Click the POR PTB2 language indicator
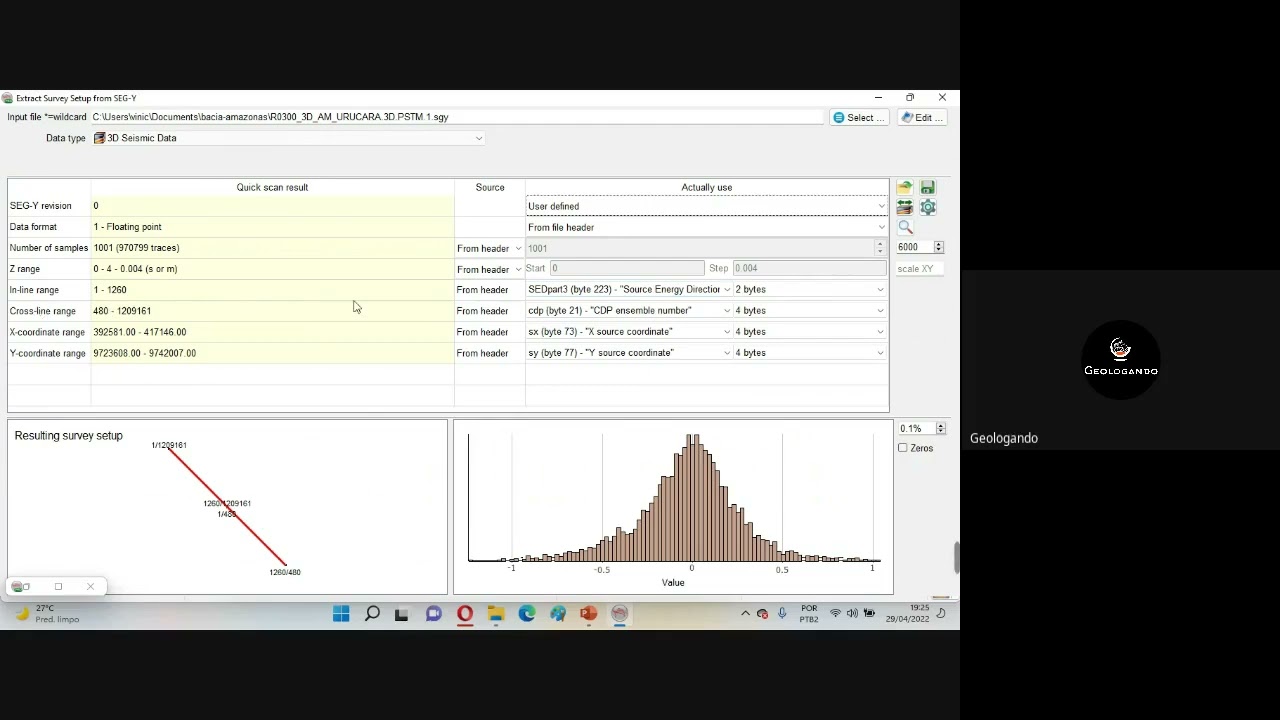The height and width of the screenshot is (720, 1280). point(809,613)
